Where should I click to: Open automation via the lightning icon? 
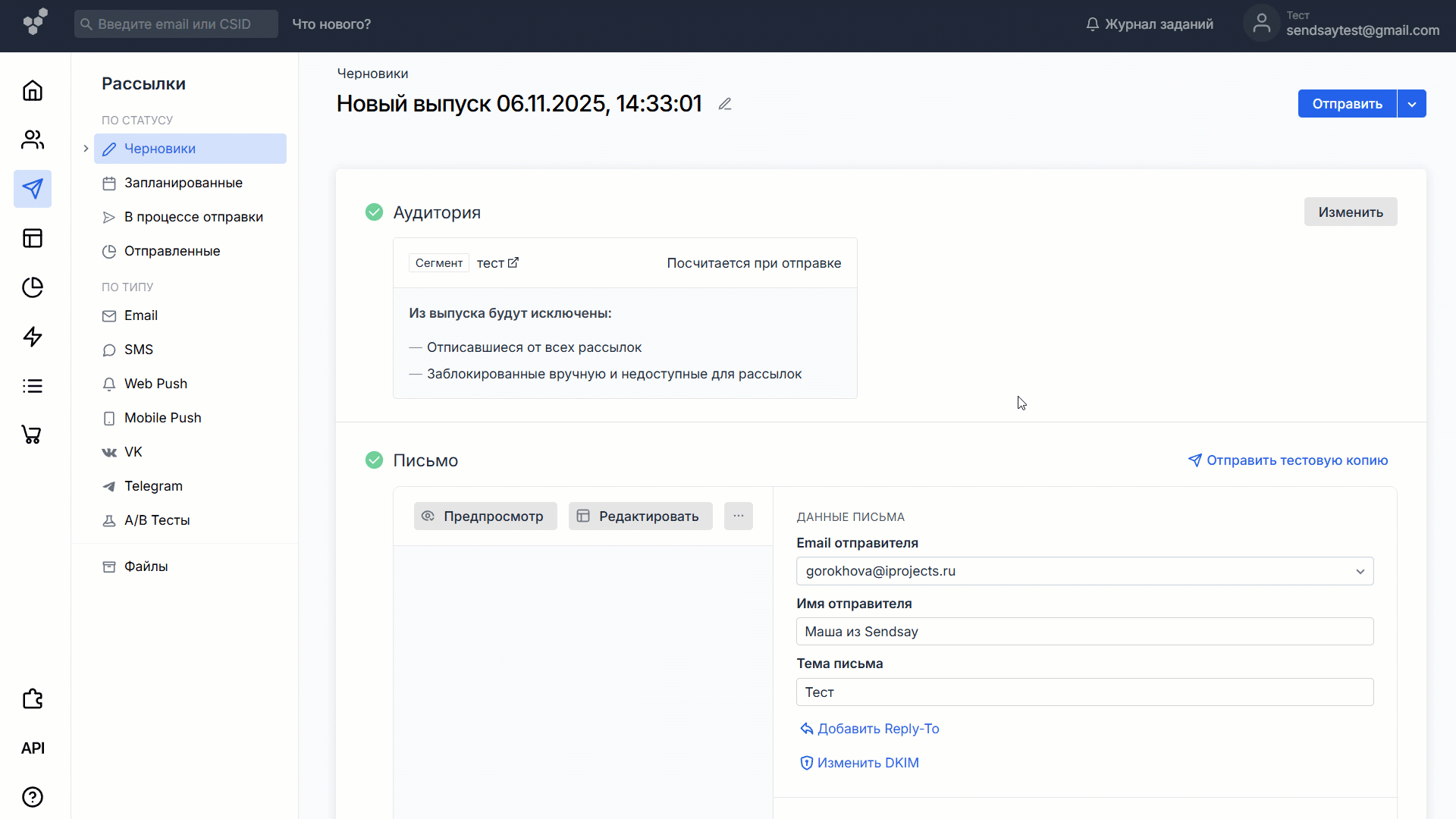[x=33, y=337]
